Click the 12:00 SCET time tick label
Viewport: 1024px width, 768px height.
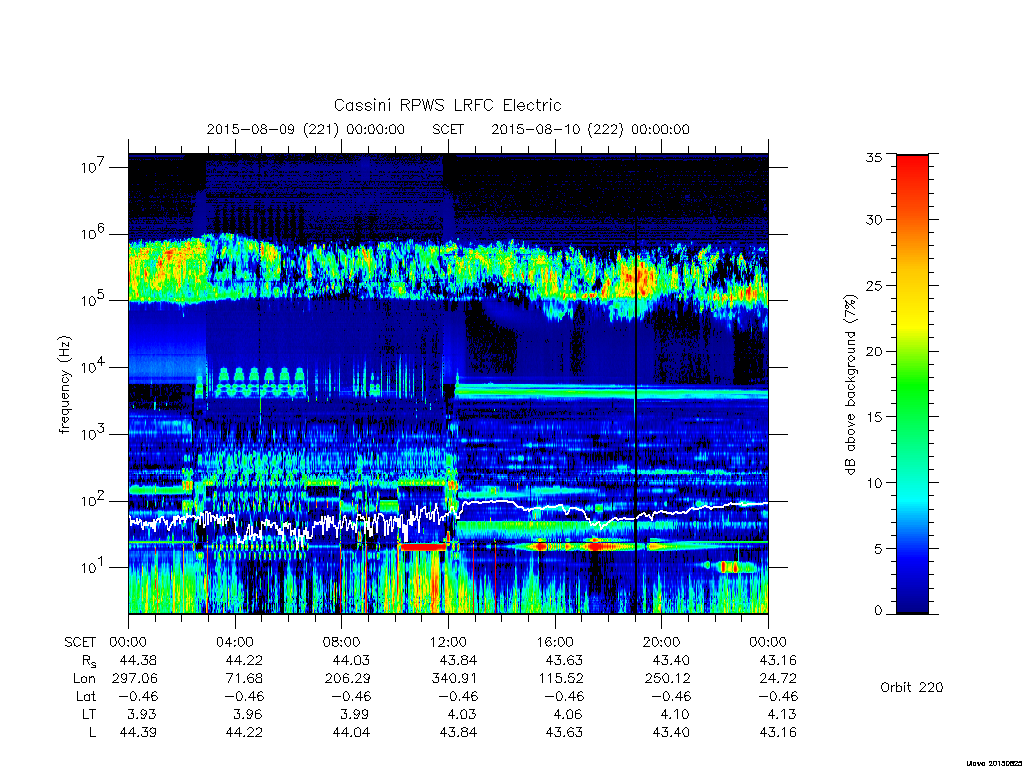point(448,642)
